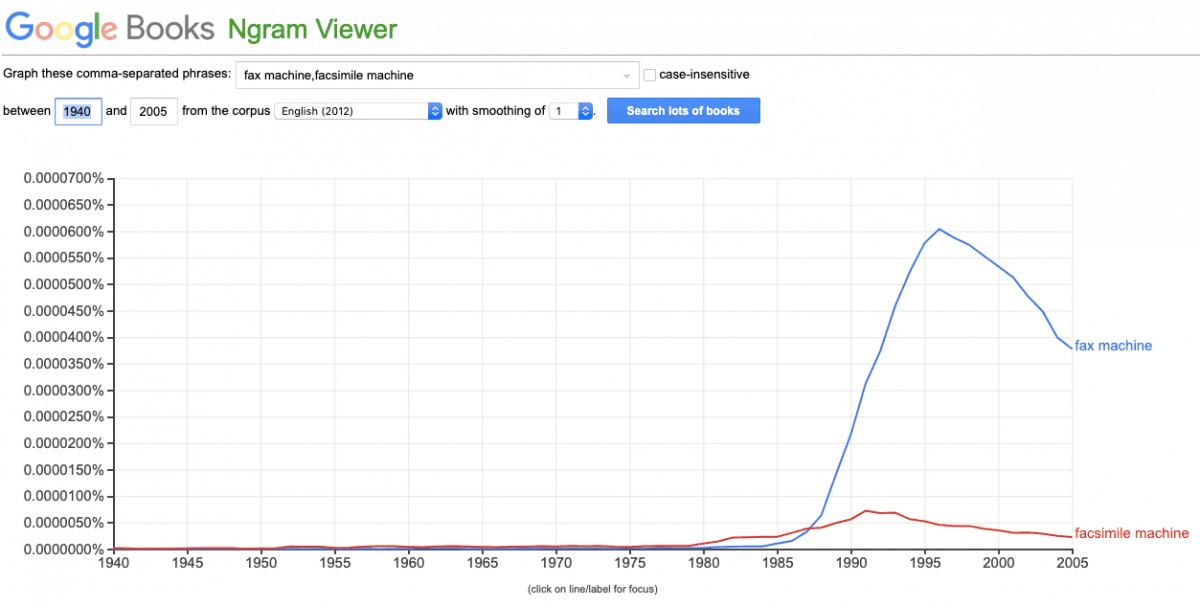
Task: Click the peak of the blue fax machine line
Action: pyautogui.click(x=939, y=229)
